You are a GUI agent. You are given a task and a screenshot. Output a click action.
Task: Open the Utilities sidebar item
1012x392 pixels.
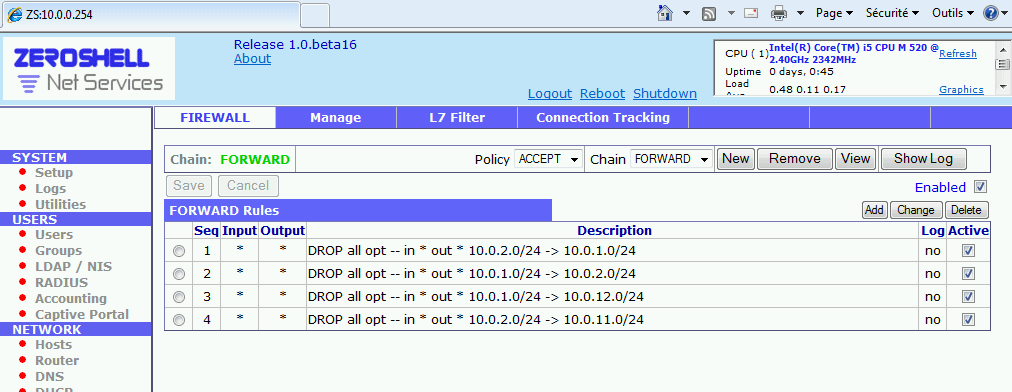[x=60, y=204]
